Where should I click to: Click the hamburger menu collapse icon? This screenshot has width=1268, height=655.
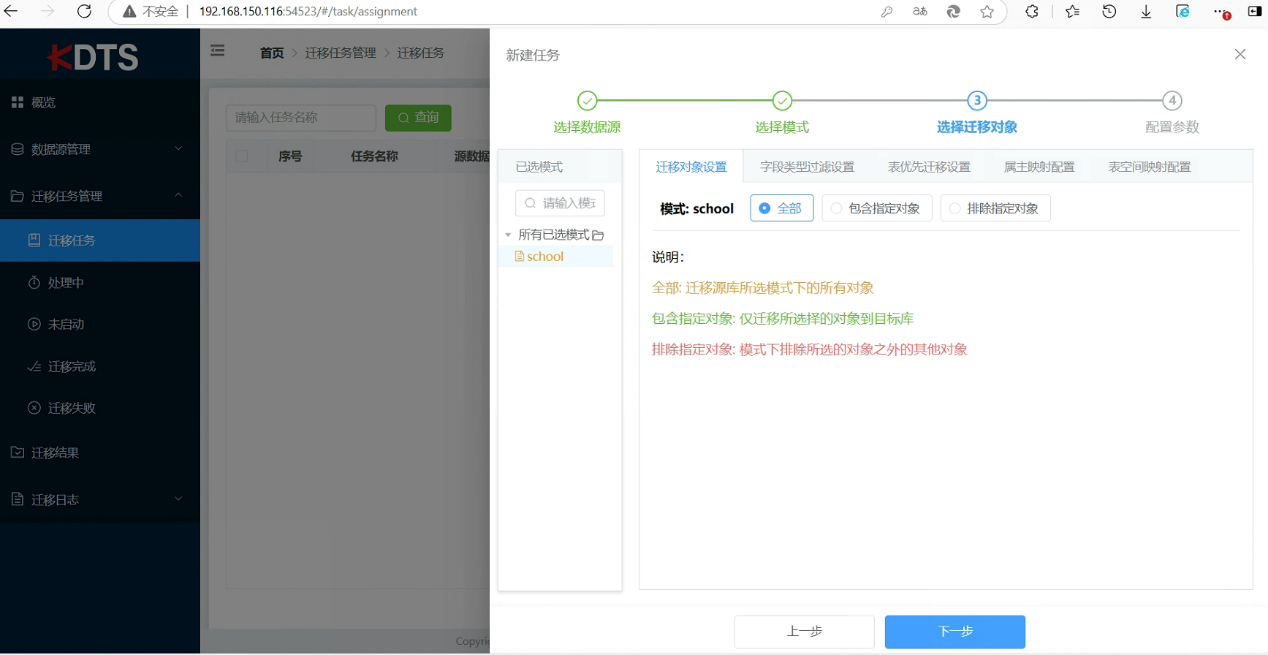[x=217, y=51]
